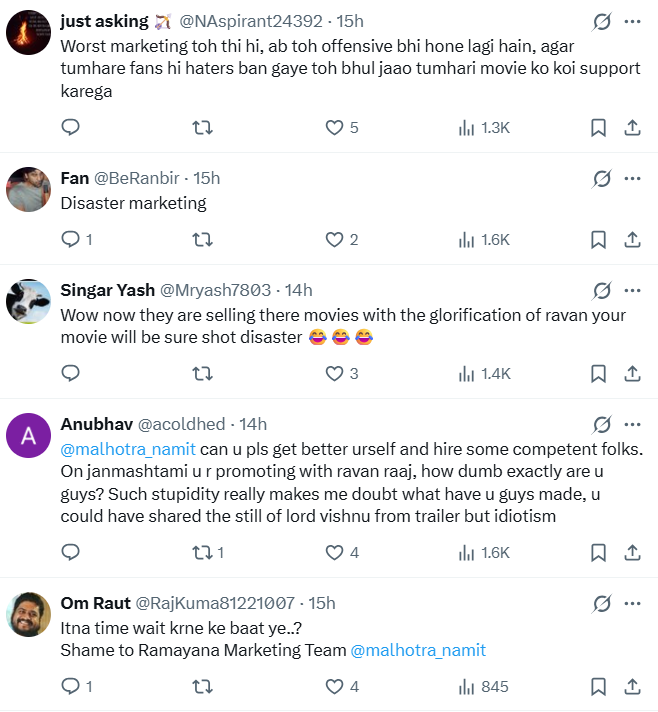This screenshot has width=658, height=712.
Task: Open more options on Om Raut's tweet
Action: click(x=632, y=603)
